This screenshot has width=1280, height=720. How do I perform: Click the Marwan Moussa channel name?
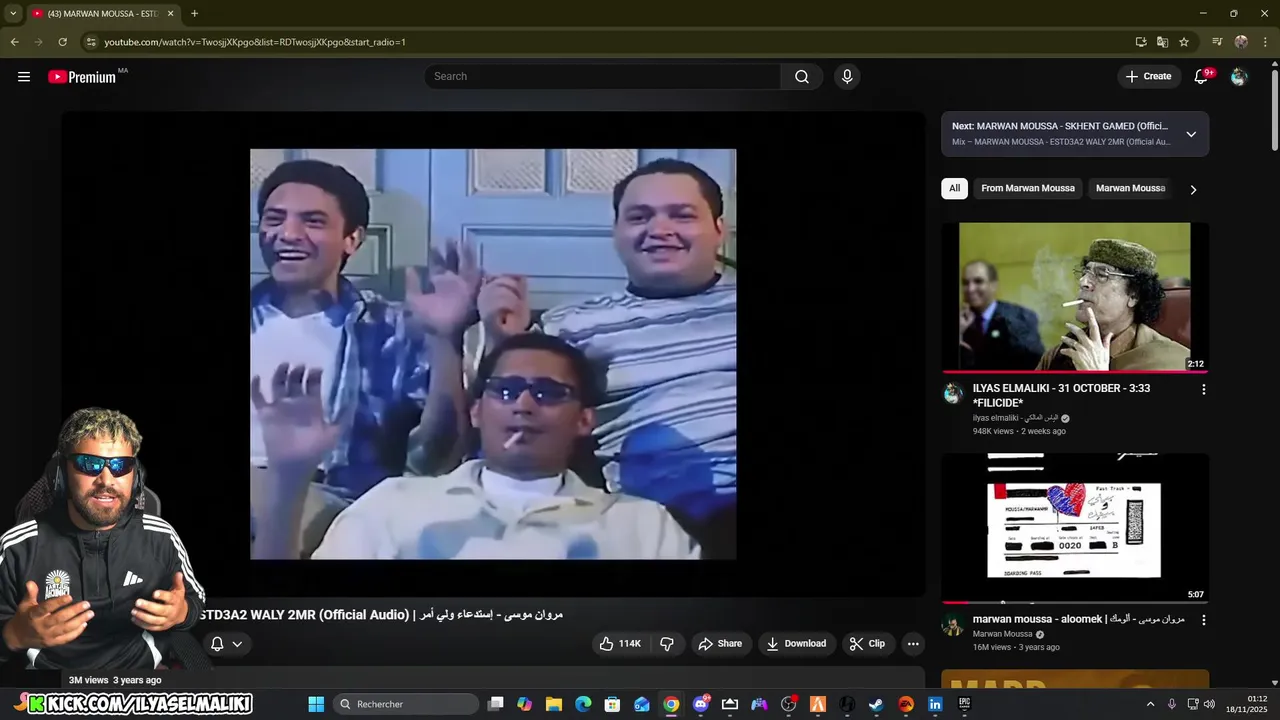click(x=1002, y=634)
